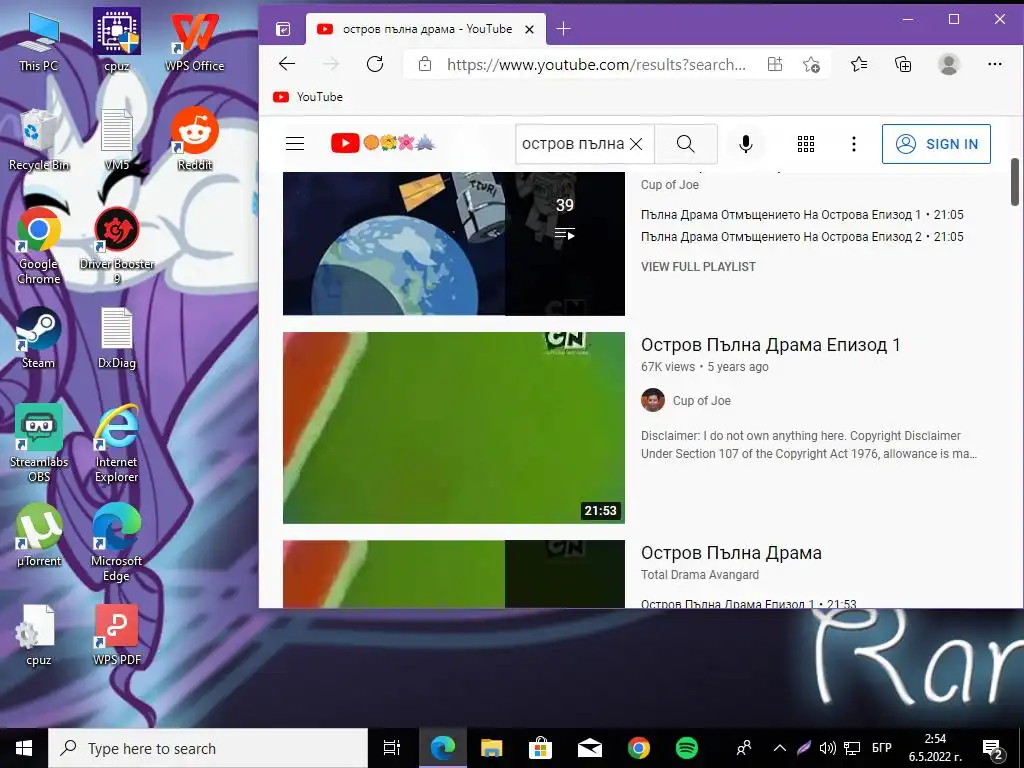Image resolution: width=1024 pixels, height=768 pixels.
Task: Open This PC desktop icon
Action: [x=39, y=40]
